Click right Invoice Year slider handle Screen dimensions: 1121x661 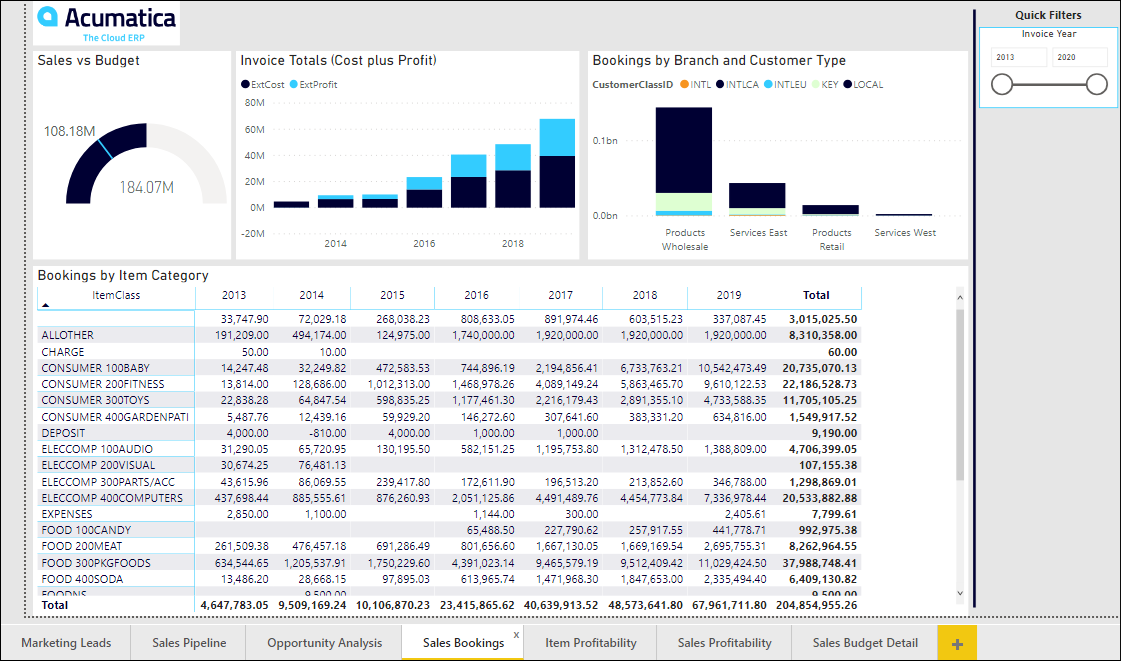[1096, 85]
